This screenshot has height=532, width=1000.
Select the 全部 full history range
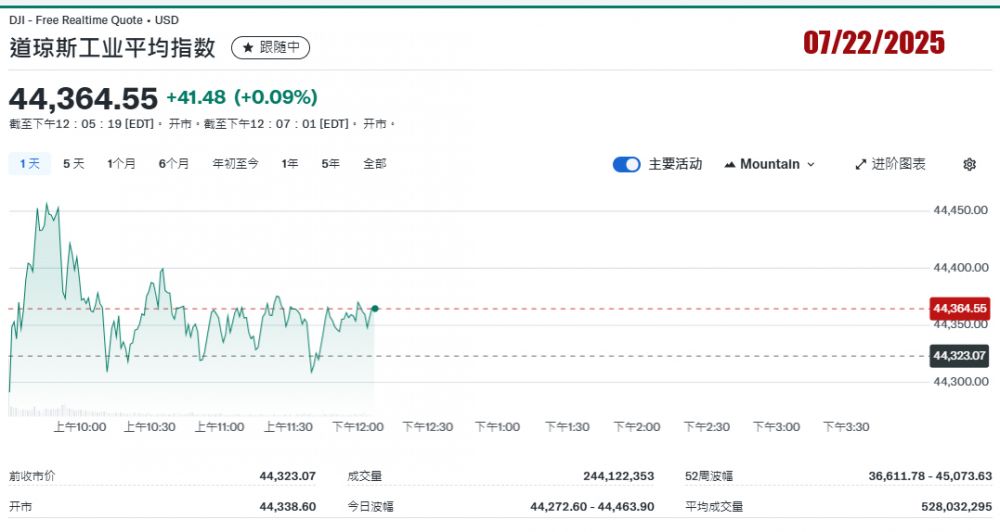click(374, 164)
